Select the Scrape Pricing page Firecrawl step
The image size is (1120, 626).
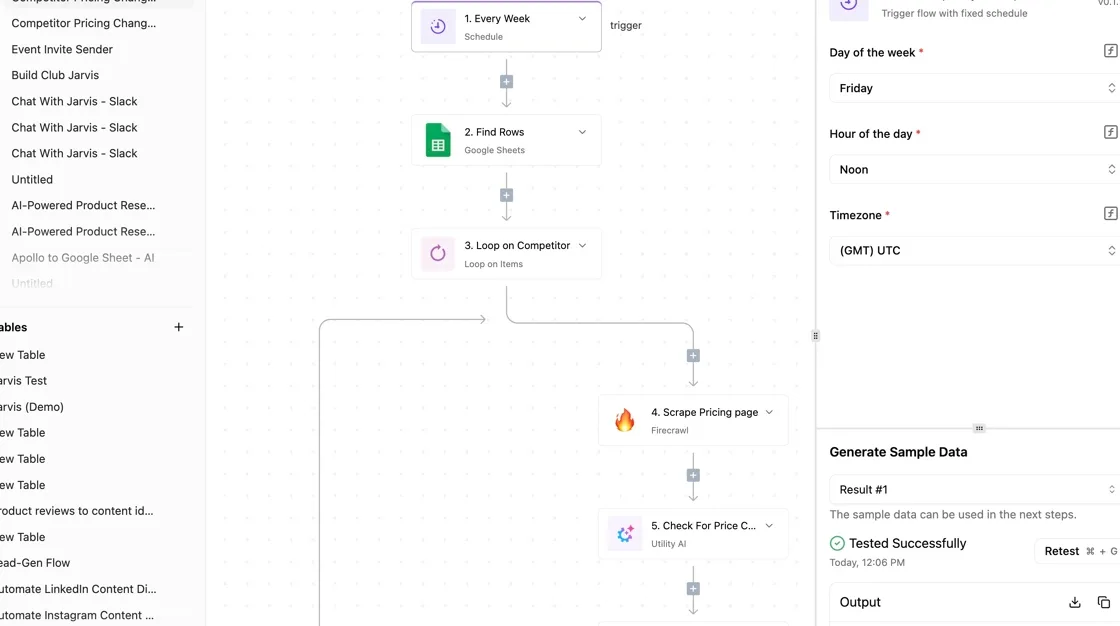click(x=693, y=420)
